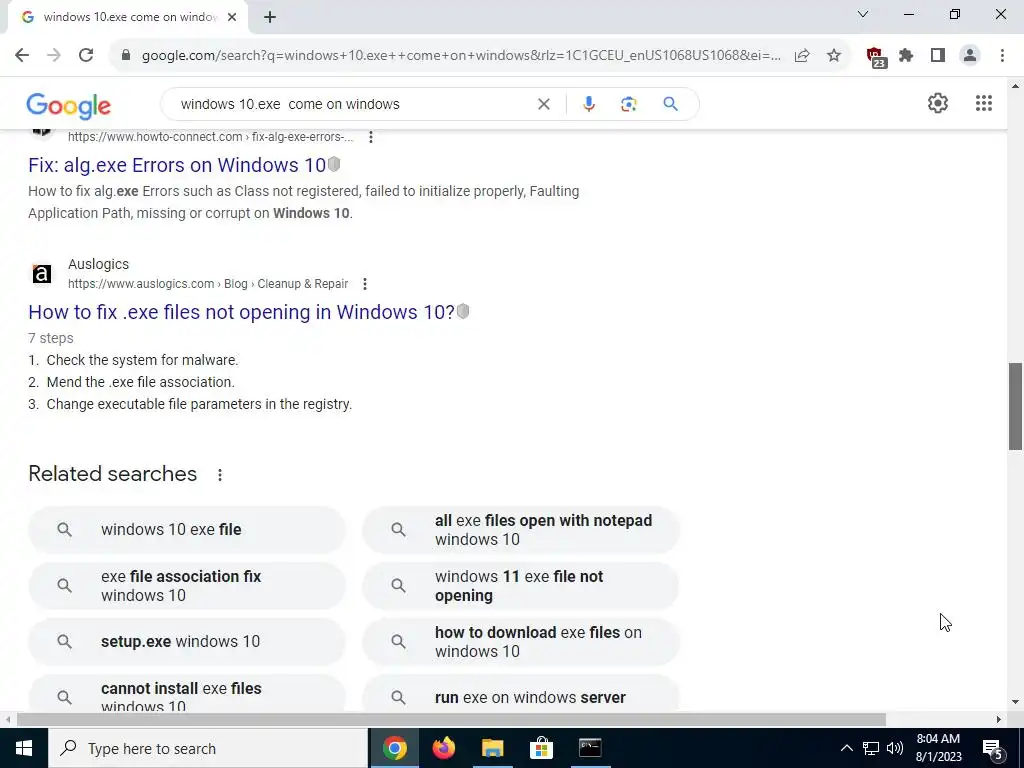Click the taskbar 'Type here to search' box
The image size is (1024, 768).
(208, 748)
